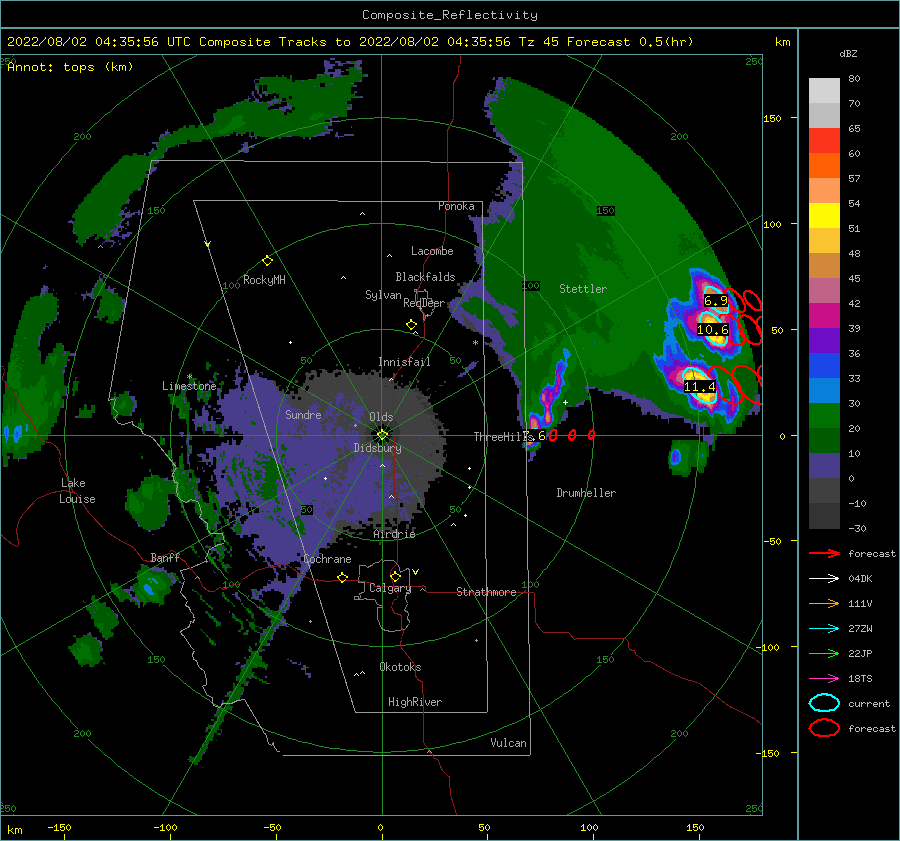
Task: Click the Sundre map label
Action: 303,414
